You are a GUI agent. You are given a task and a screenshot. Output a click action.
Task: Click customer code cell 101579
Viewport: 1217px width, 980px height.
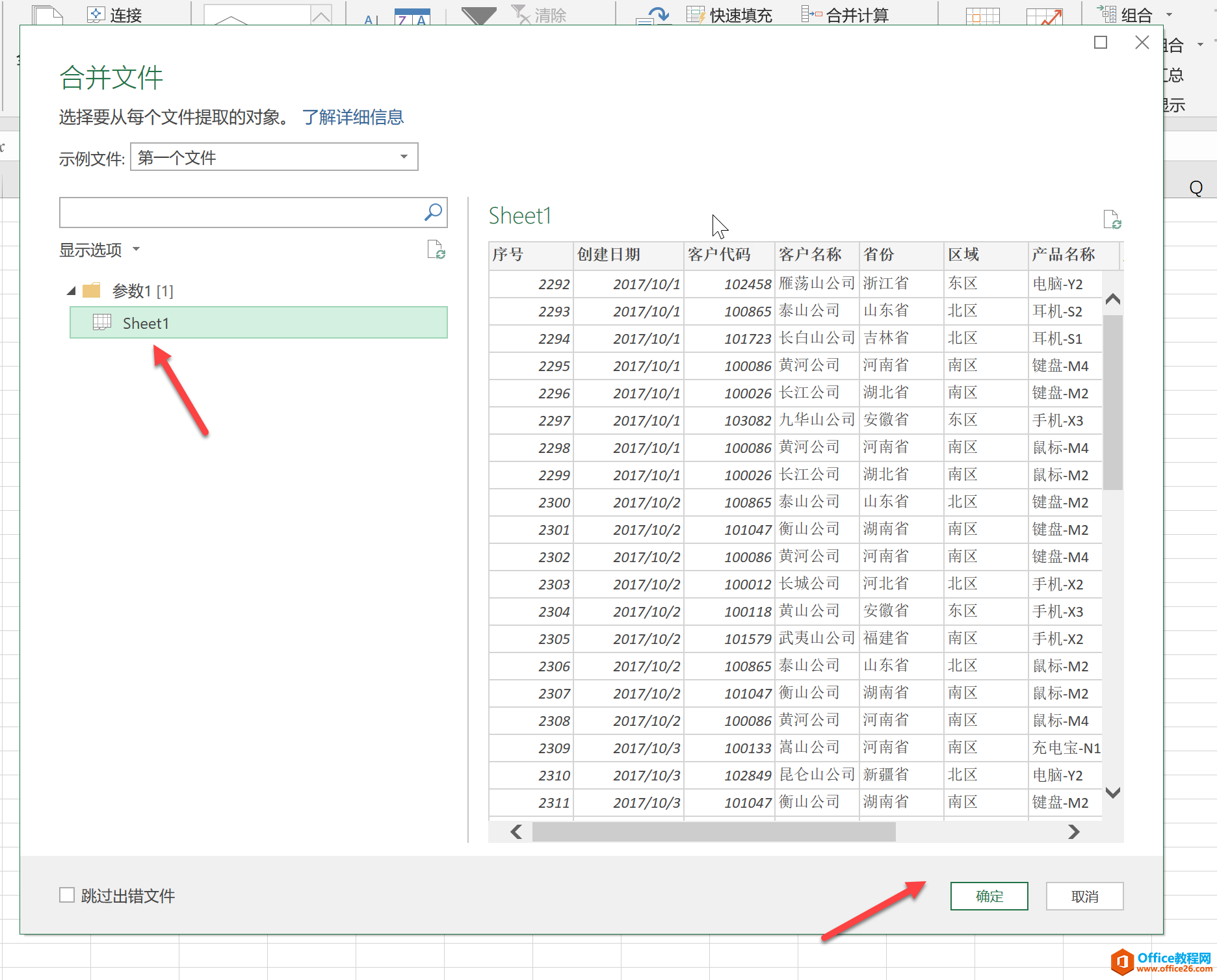[x=729, y=639]
